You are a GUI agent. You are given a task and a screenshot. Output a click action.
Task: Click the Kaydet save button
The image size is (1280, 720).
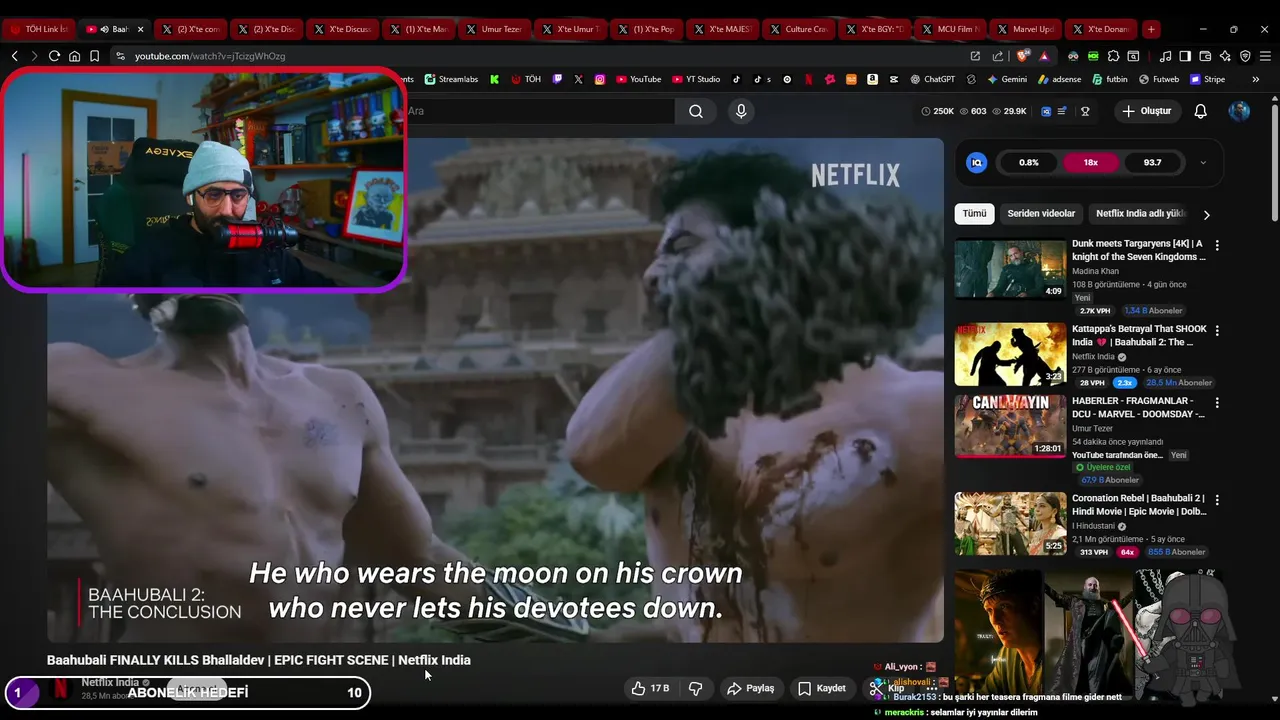(x=822, y=688)
